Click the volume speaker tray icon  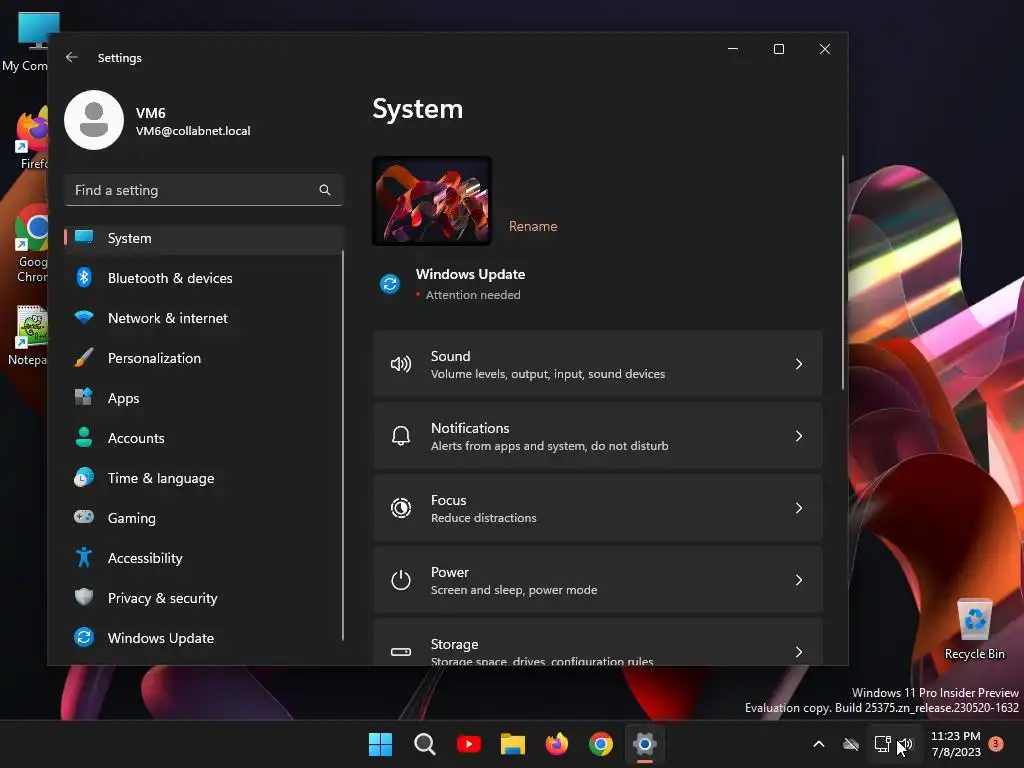pos(905,744)
